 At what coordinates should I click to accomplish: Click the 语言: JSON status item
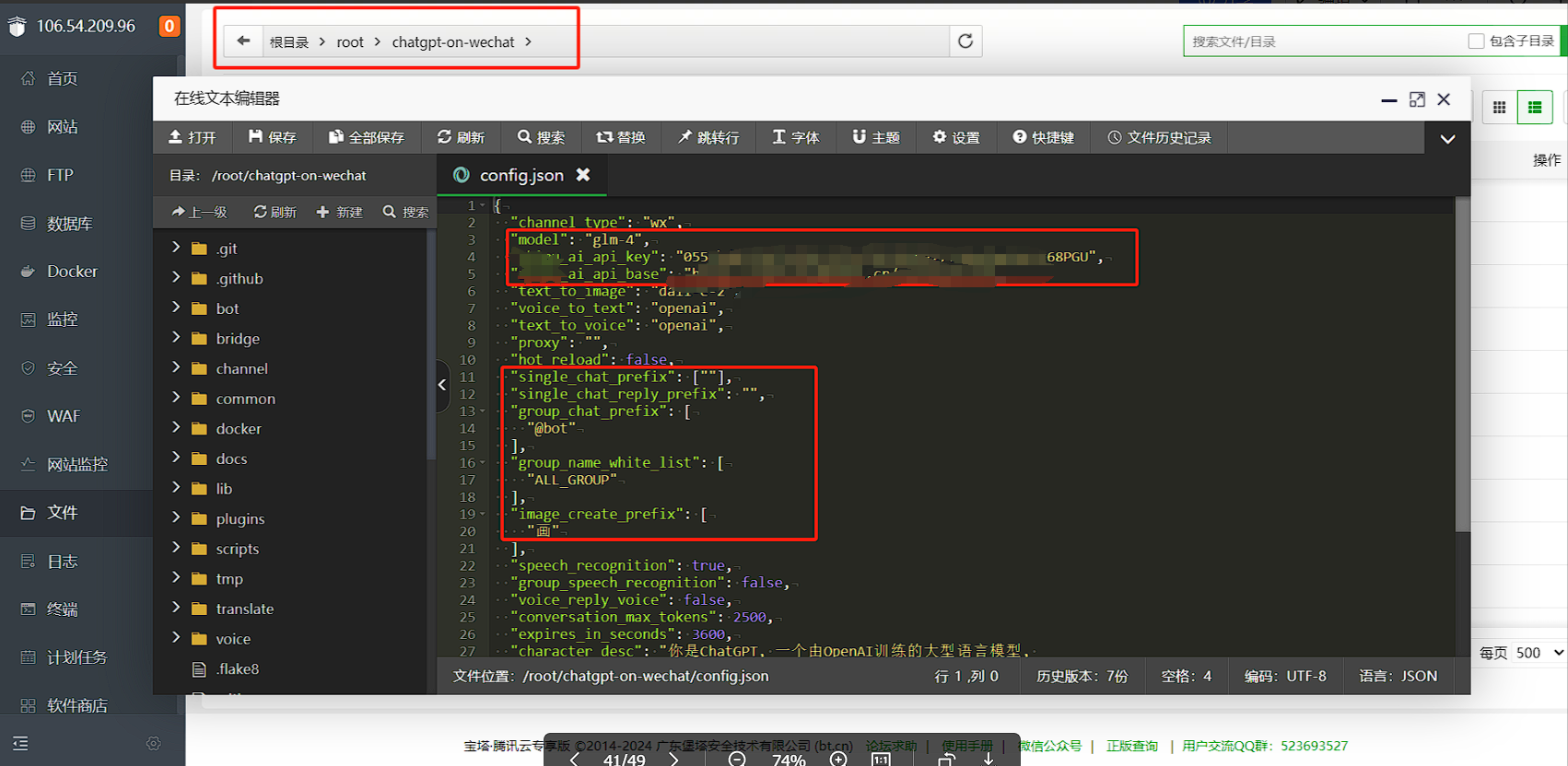(1398, 676)
